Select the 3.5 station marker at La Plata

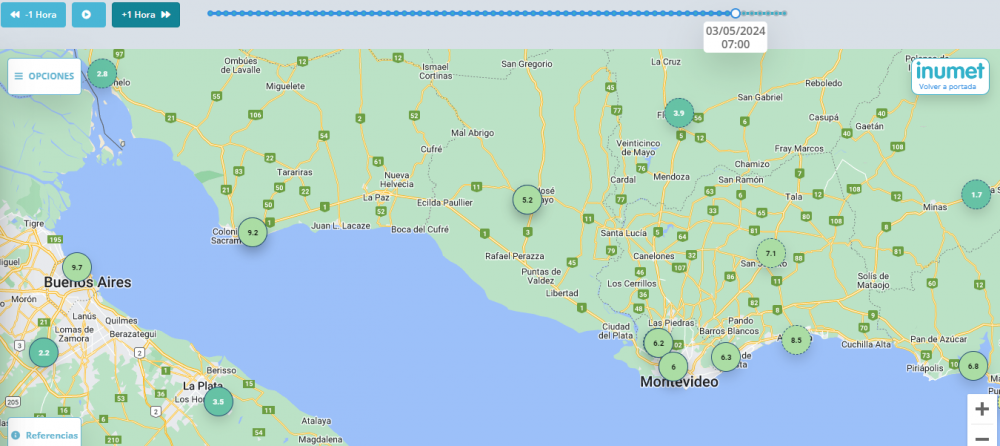pyautogui.click(x=218, y=401)
